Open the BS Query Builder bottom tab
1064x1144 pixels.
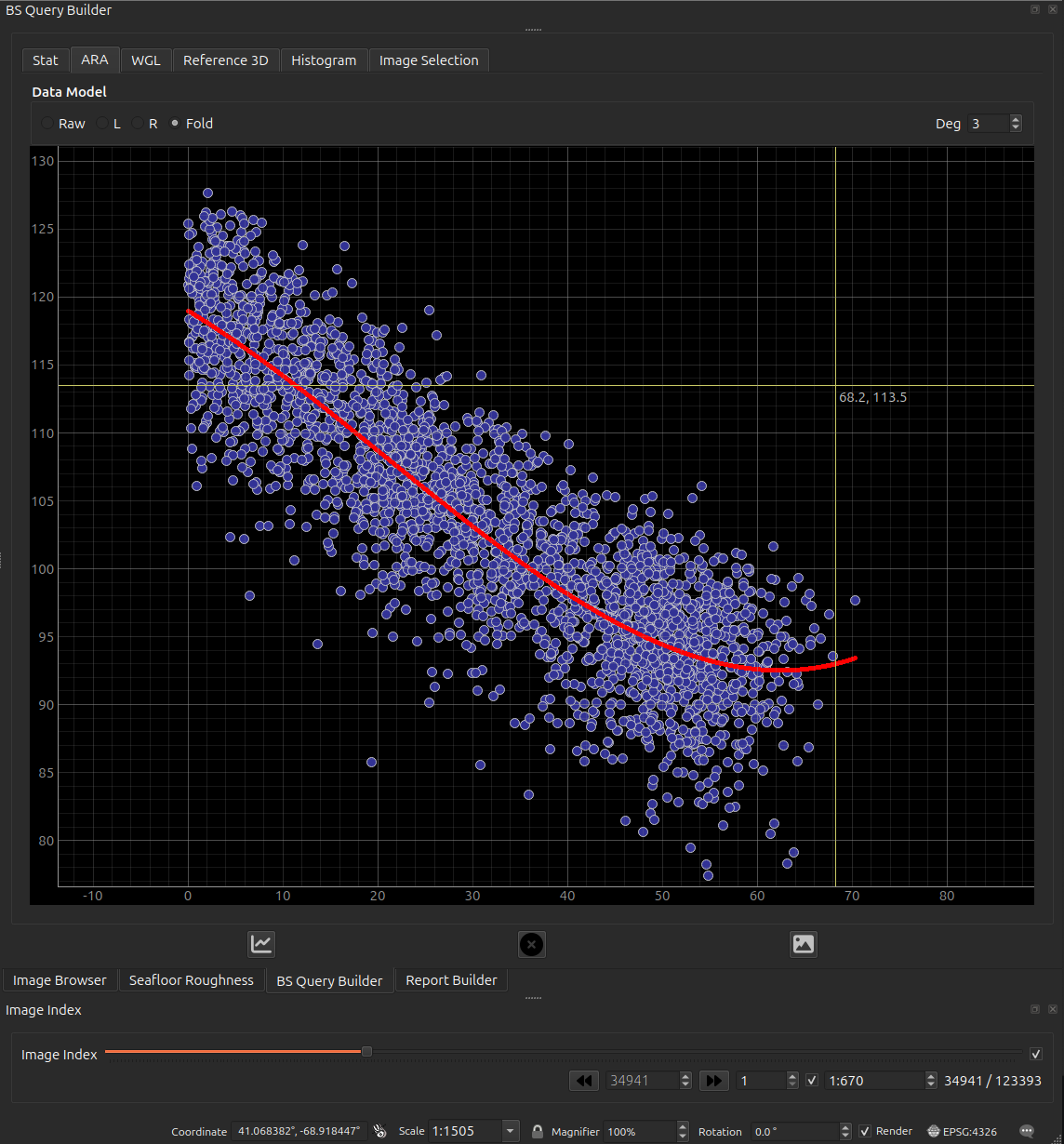tap(329, 980)
